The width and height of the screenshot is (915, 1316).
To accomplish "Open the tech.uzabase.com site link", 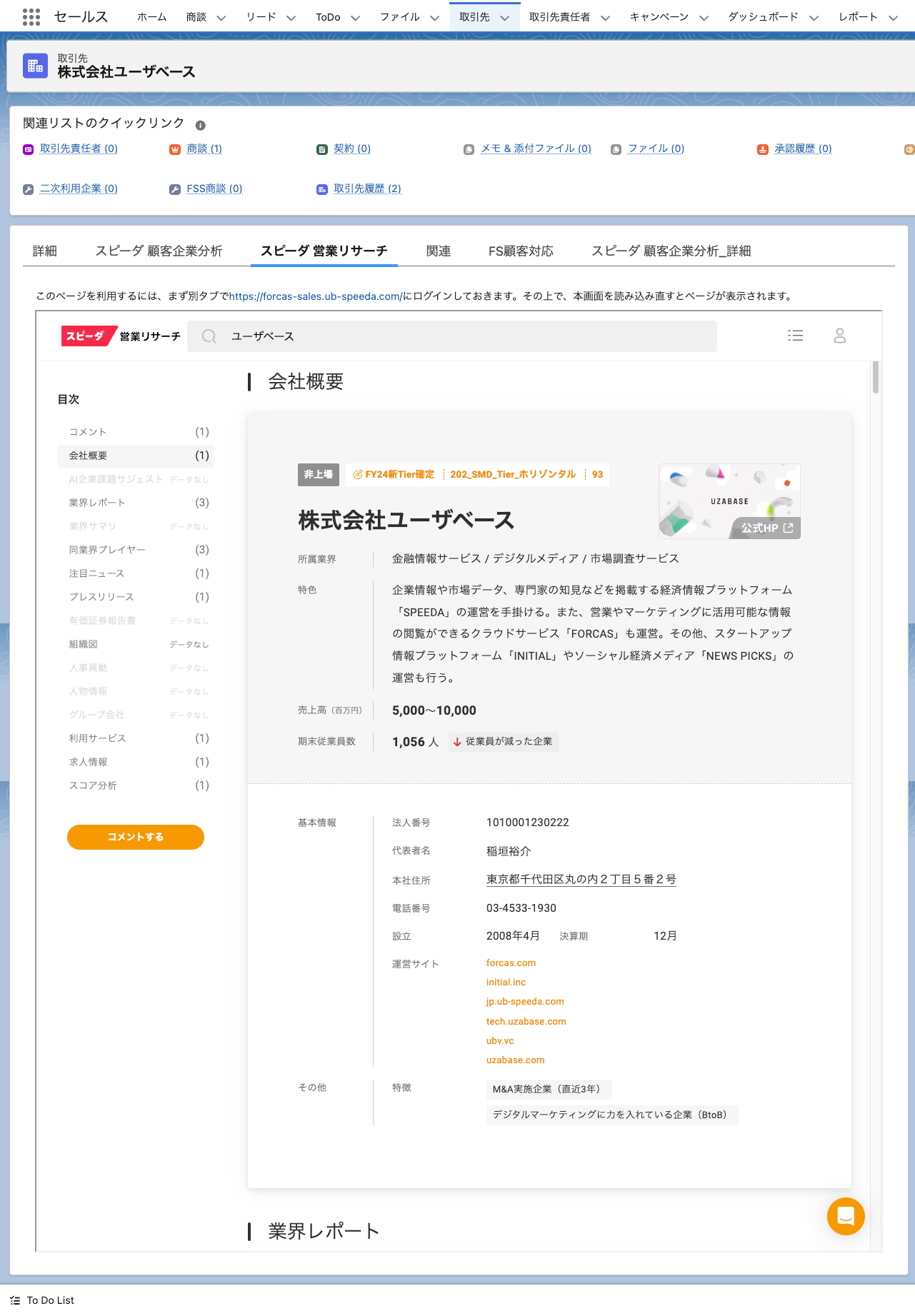I will (x=526, y=1022).
